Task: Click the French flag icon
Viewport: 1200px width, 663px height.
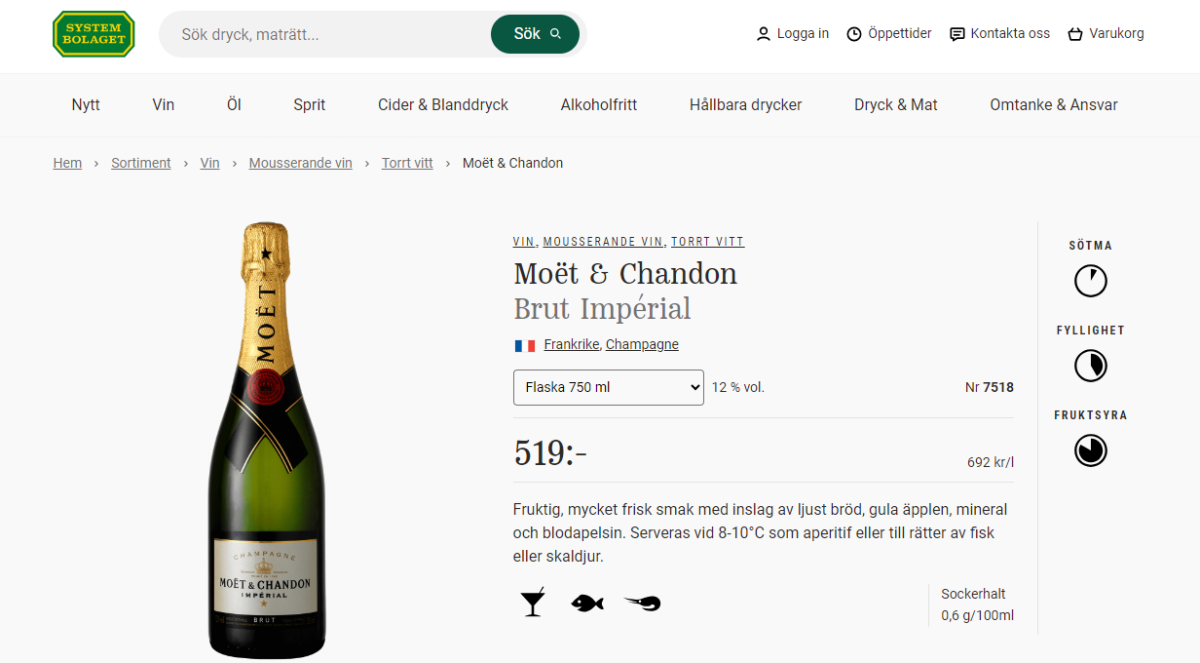Action: click(x=525, y=345)
